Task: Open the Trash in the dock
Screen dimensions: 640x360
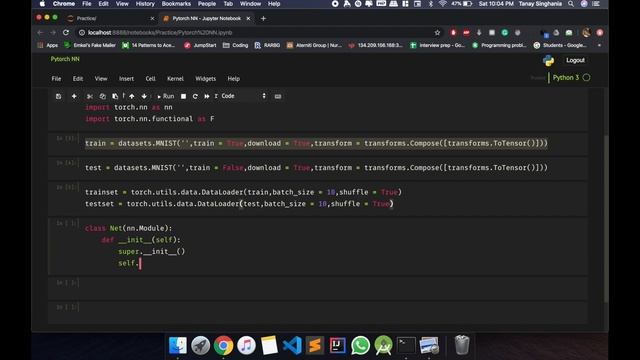Action: coord(462,346)
